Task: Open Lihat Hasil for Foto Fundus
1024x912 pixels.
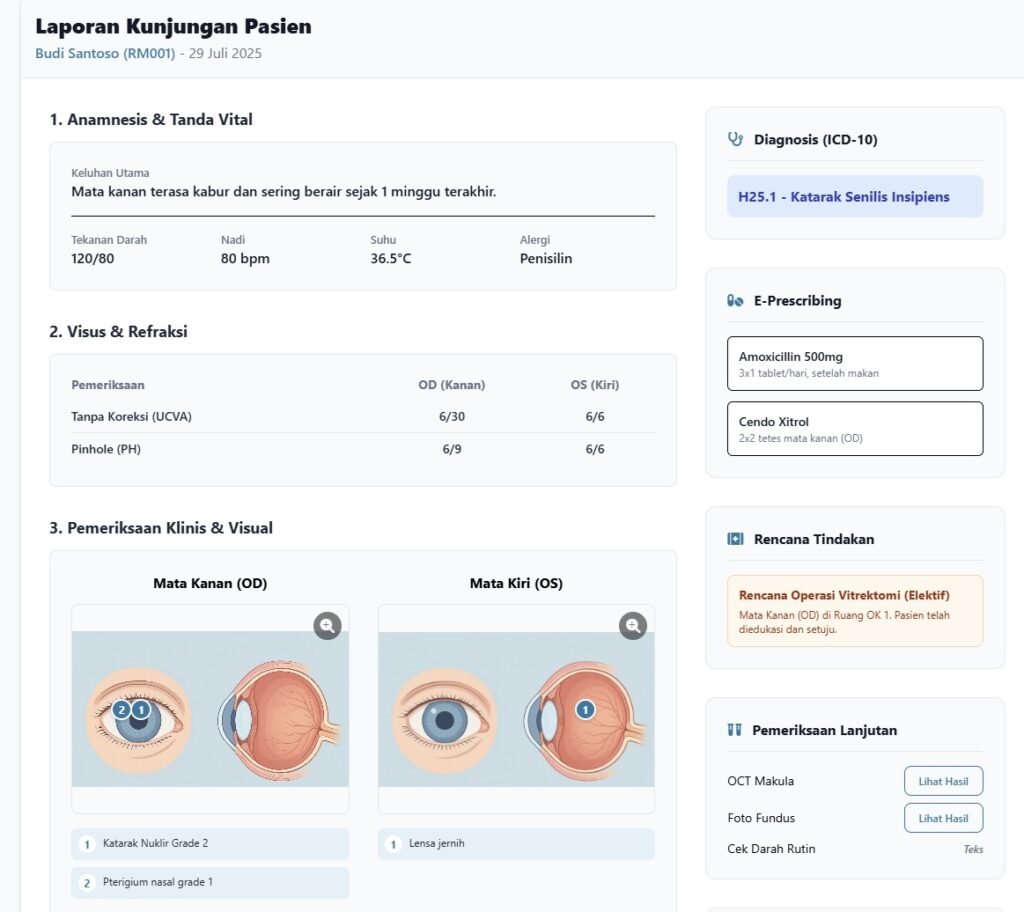Action: 943,818
